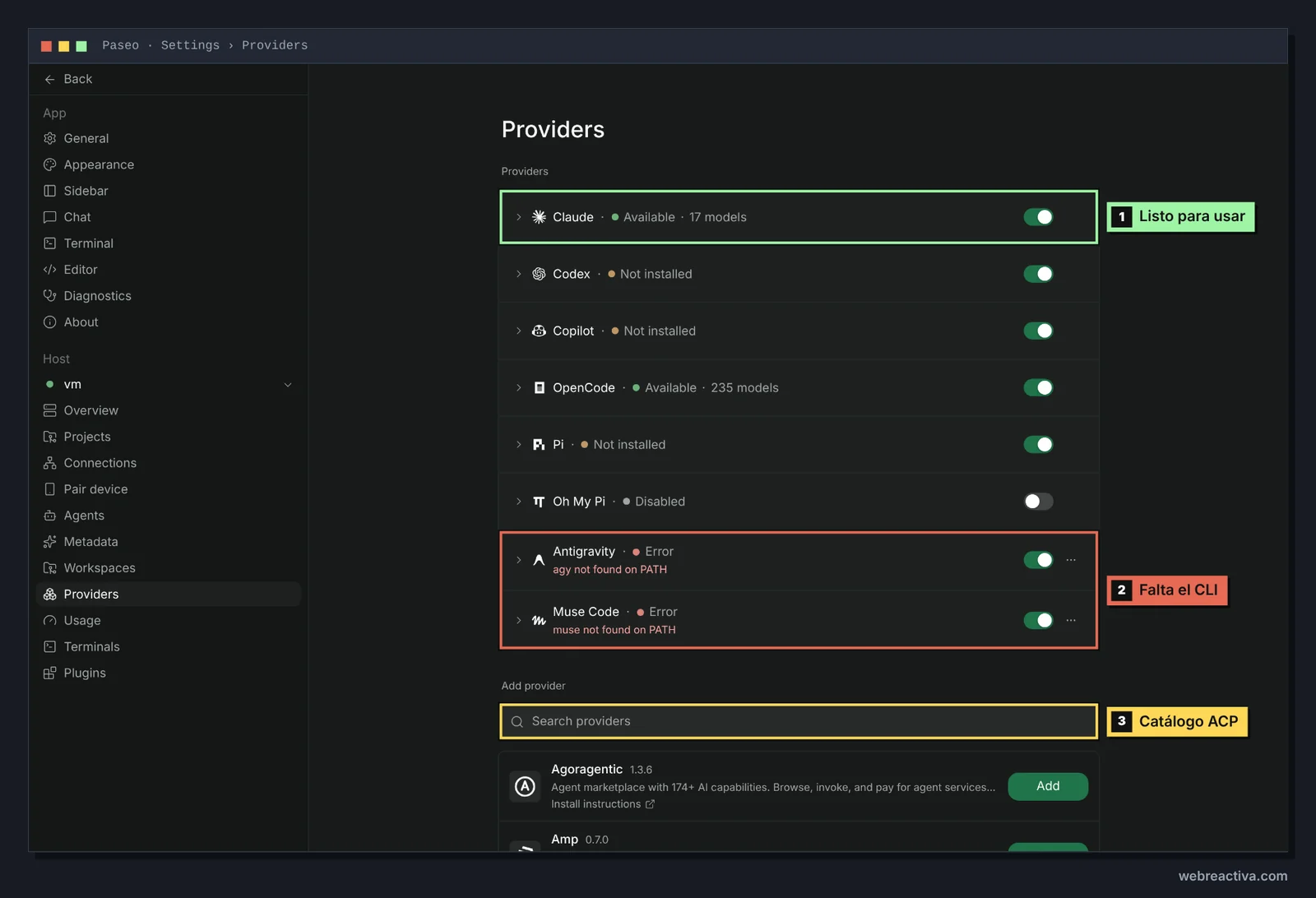The width and height of the screenshot is (1316, 898).
Task: Click the Plugins icon in sidebar
Action: coord(49,673)
